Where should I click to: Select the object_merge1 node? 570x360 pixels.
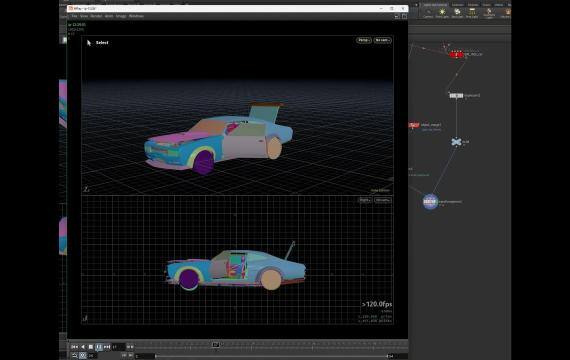[x=414, y=125]
